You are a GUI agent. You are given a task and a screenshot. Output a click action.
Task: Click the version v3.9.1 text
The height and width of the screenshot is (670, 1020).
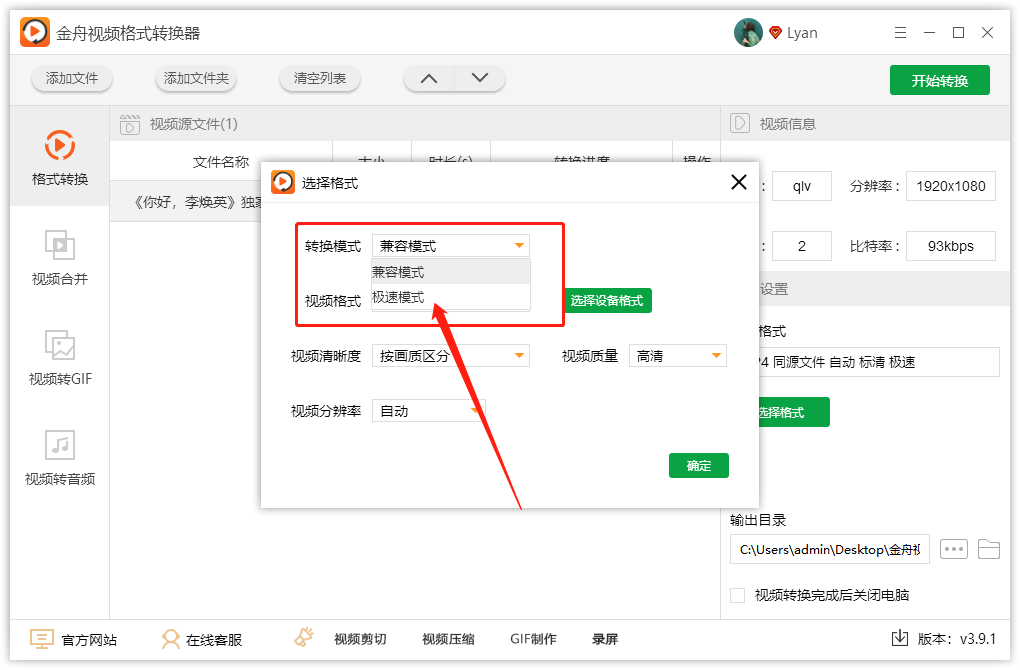pos(957,639)
